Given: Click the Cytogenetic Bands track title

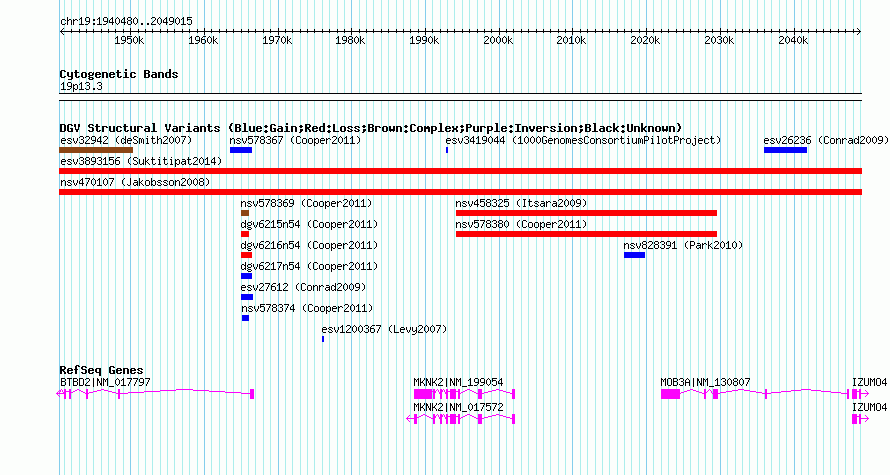Looking at the screenshot, I should click(x=119, y=74).
